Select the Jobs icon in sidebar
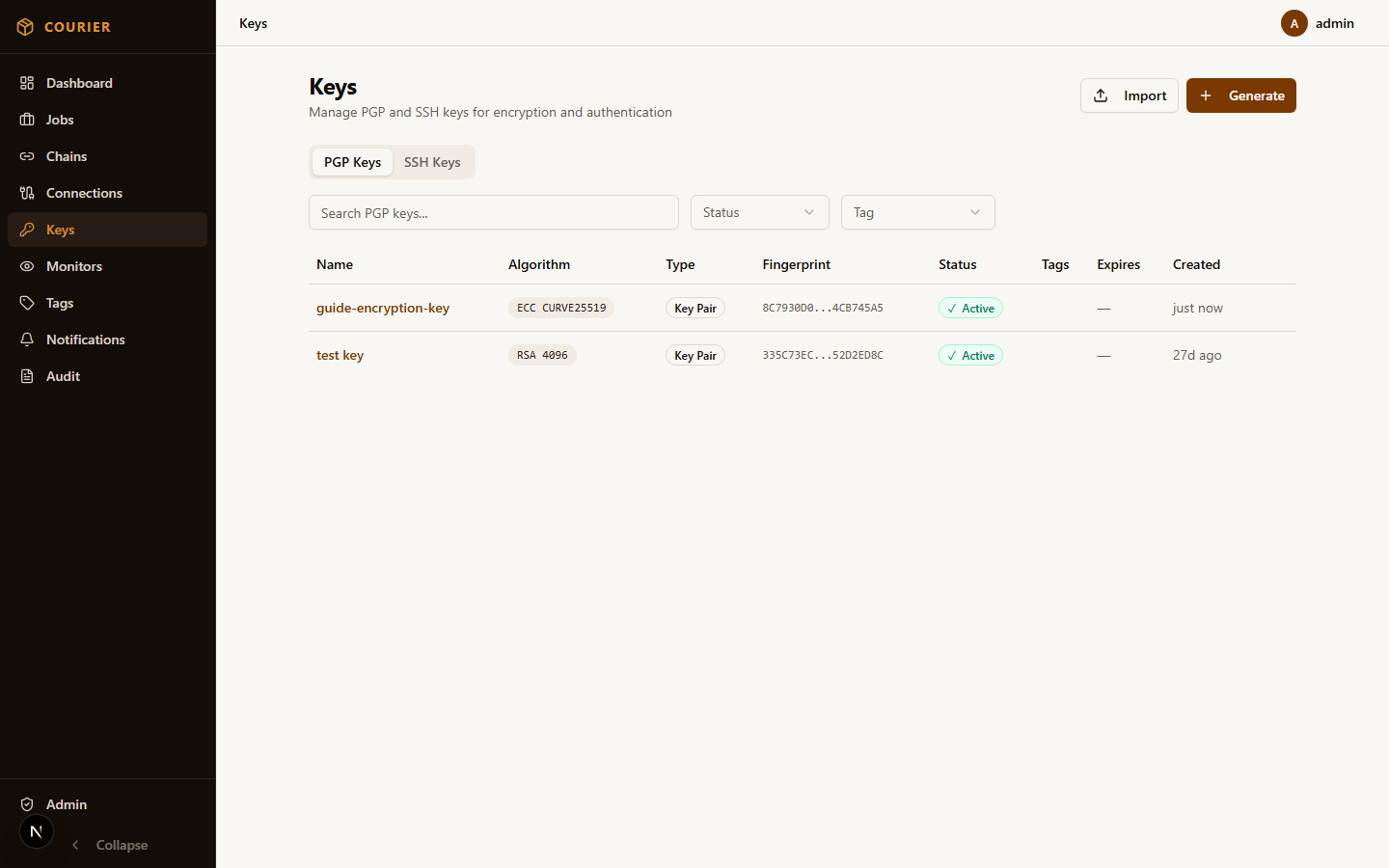This screenshot has height=868, width=1389. pos(60,120)
